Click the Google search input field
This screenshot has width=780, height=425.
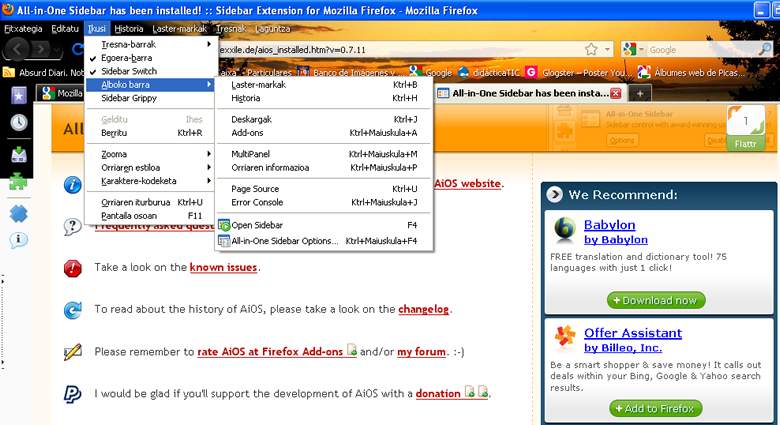click(x=702, y=50)
